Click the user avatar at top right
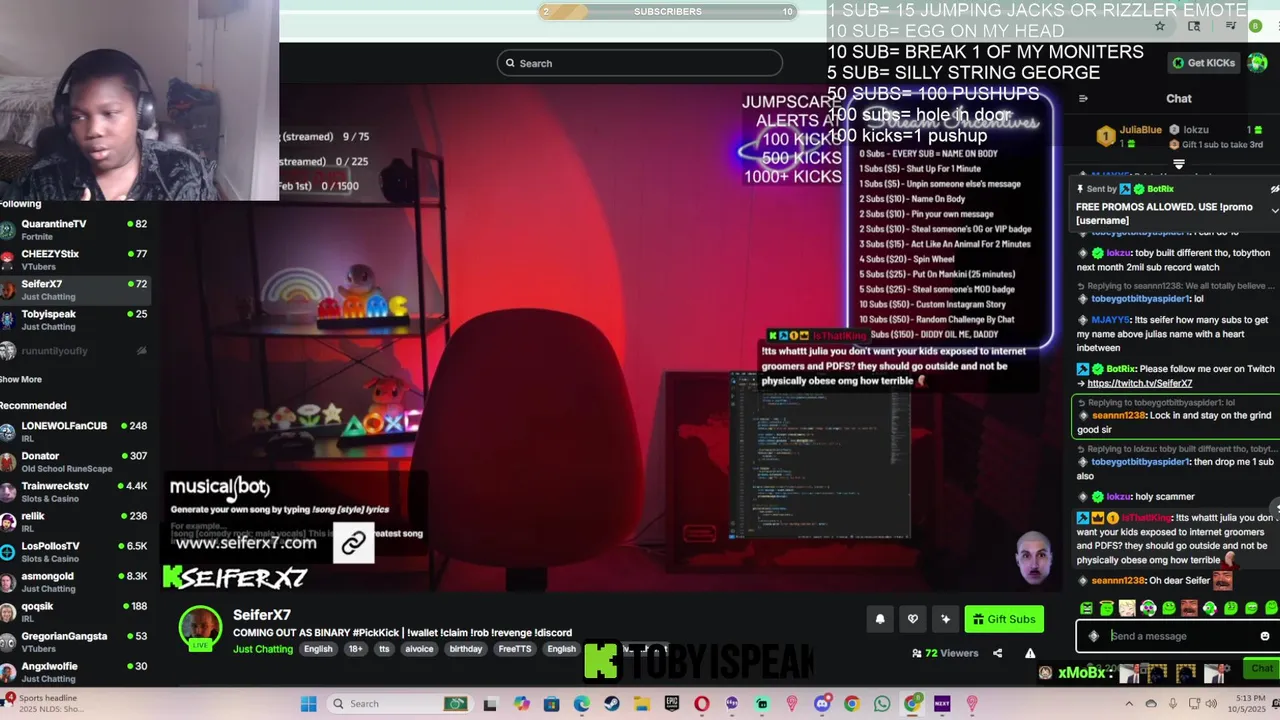The image size is (1280, 720). point(1258,63)
